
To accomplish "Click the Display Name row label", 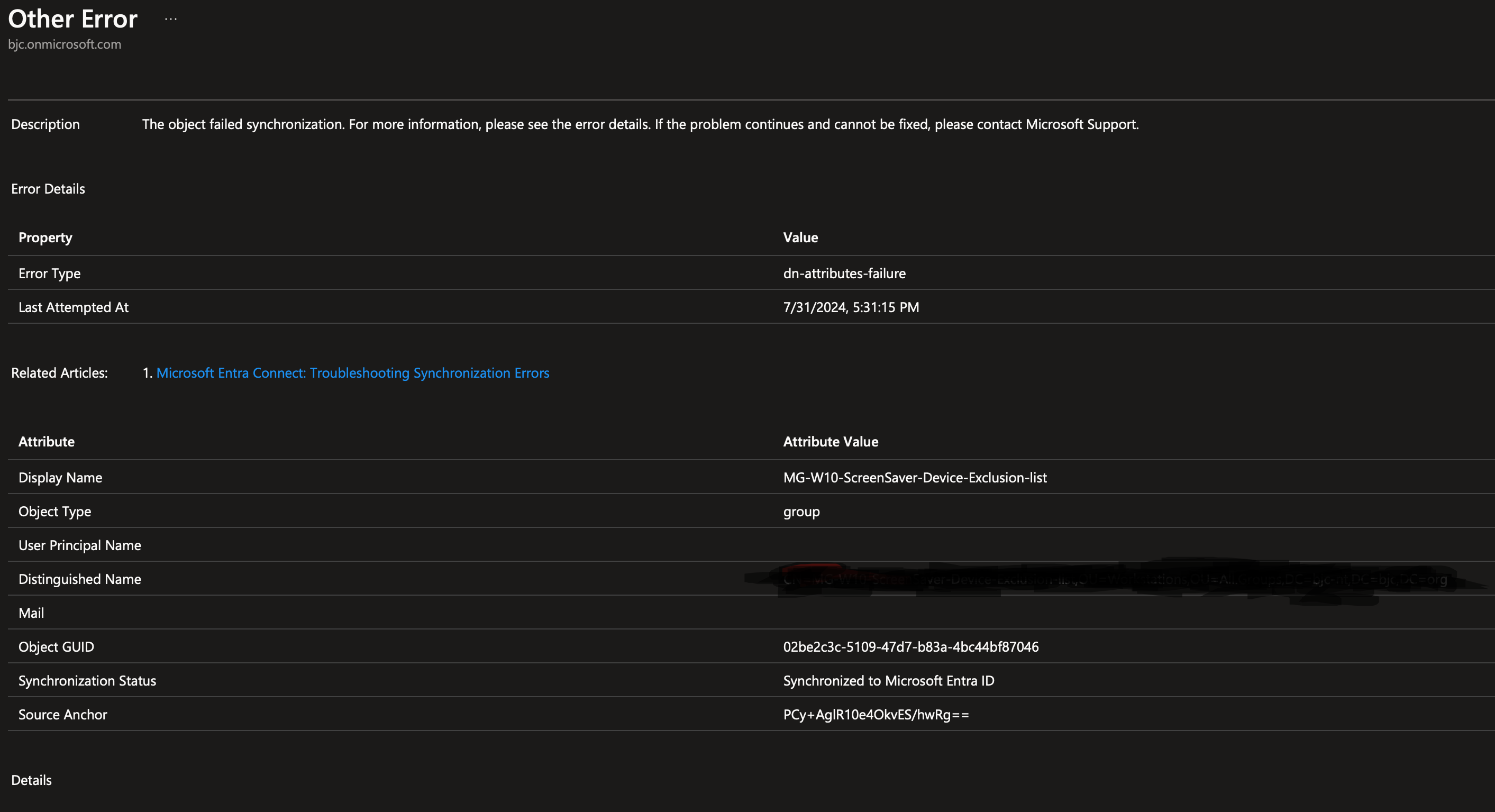I will (x=60, y=478).
